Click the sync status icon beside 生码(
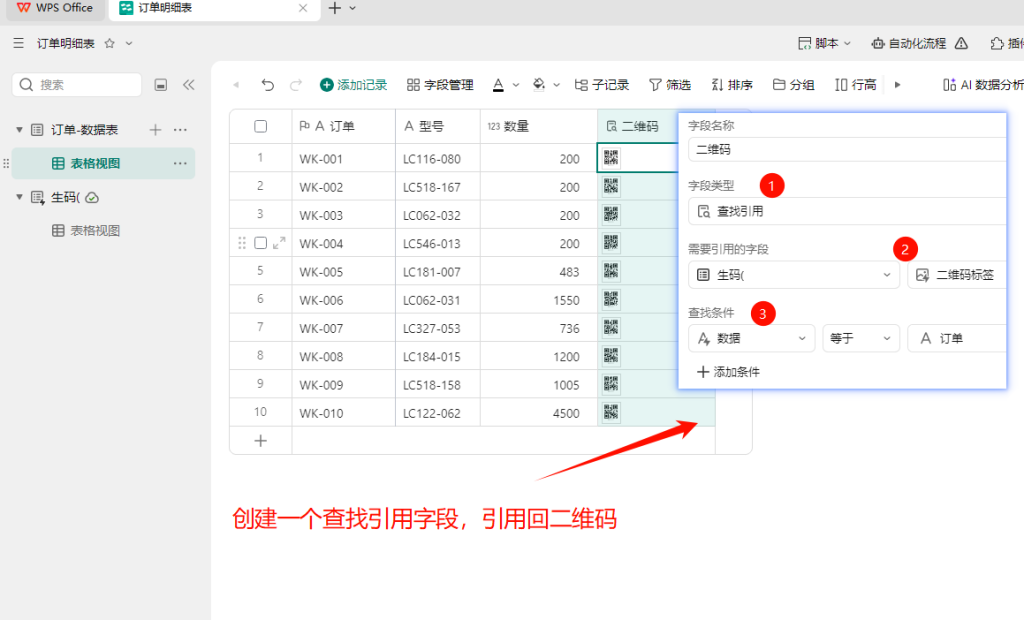1024x620 pixels. (92, 197)
